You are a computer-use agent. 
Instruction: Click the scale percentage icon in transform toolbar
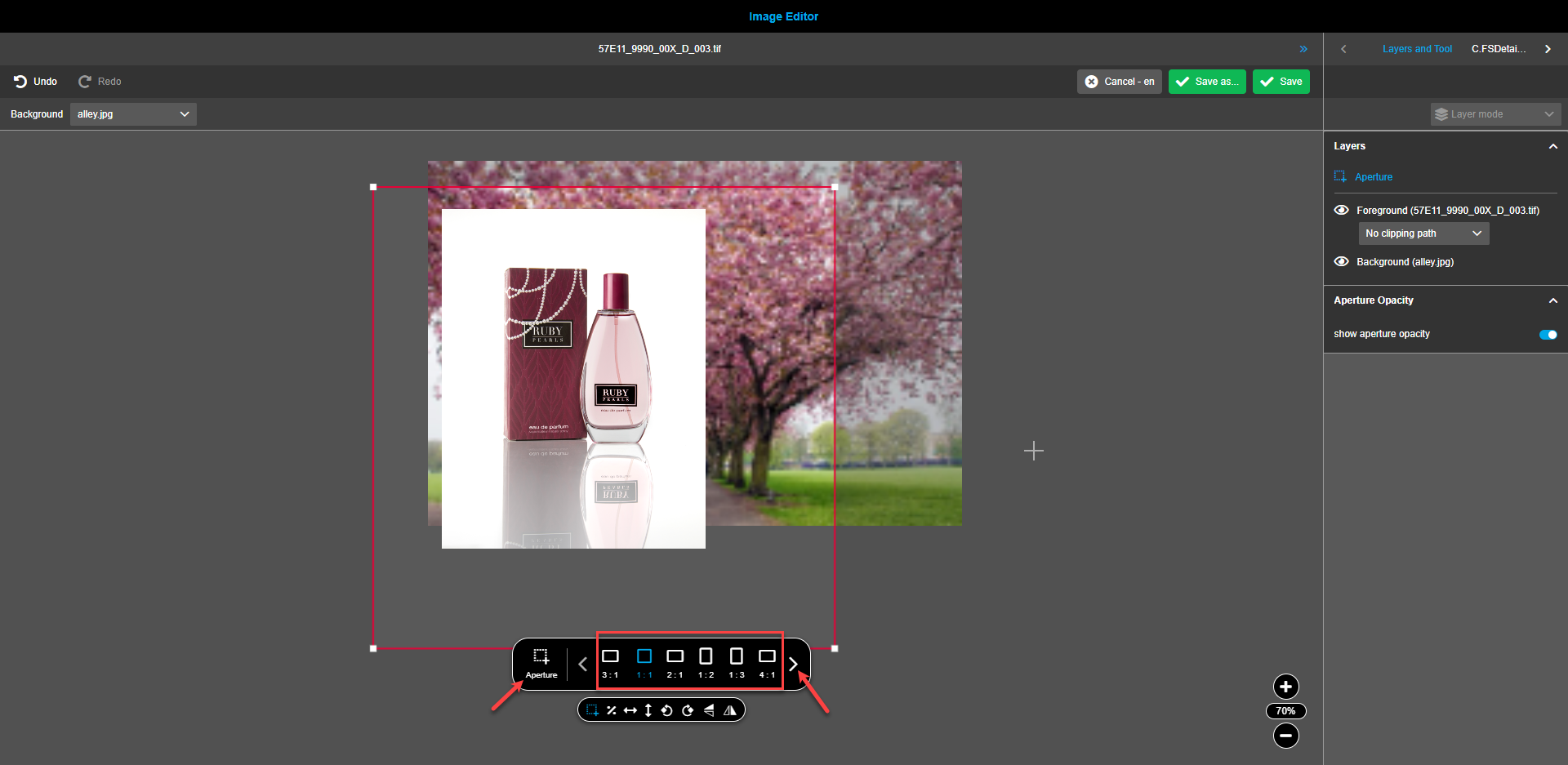[612, 709]
